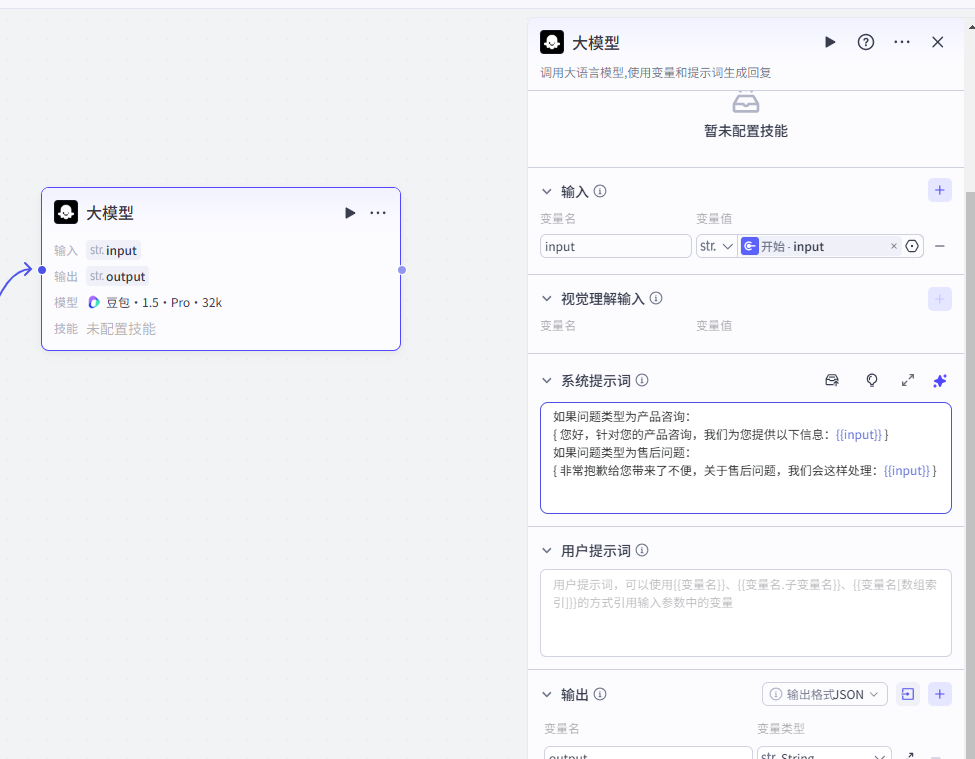Open the str. type dropdown for input variable
The width and height of the screenshot is (975, 759).
716,246
